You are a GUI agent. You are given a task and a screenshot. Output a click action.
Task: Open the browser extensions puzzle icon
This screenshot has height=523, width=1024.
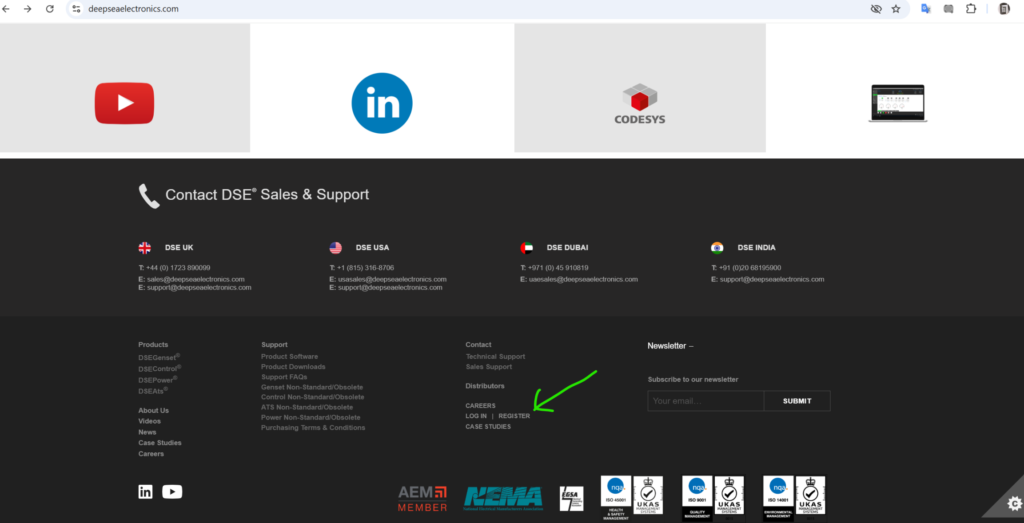[x=970, y=9]
